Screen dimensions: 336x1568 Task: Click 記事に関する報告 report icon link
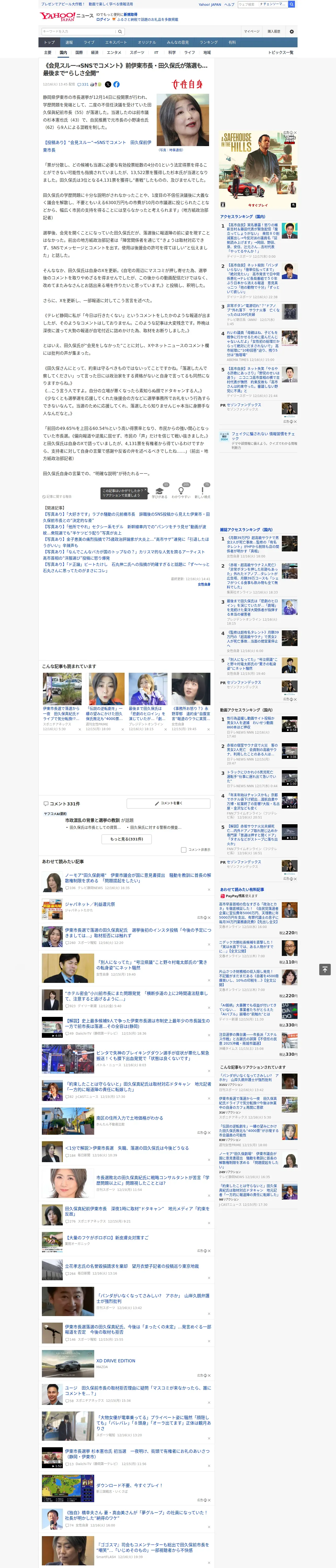point(57,497)
